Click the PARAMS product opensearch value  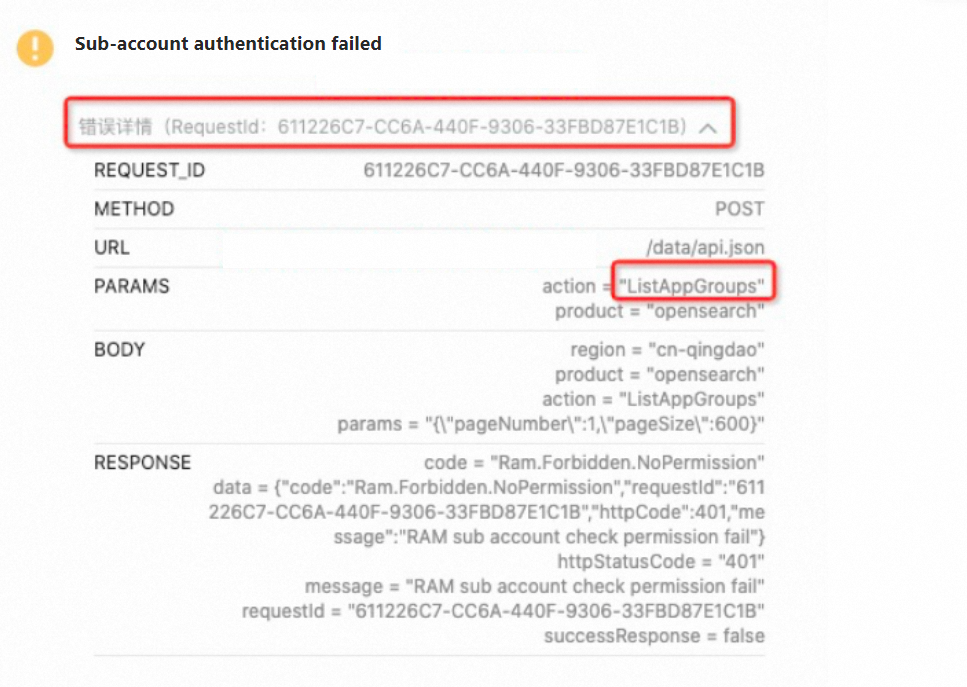click(659, 311)
